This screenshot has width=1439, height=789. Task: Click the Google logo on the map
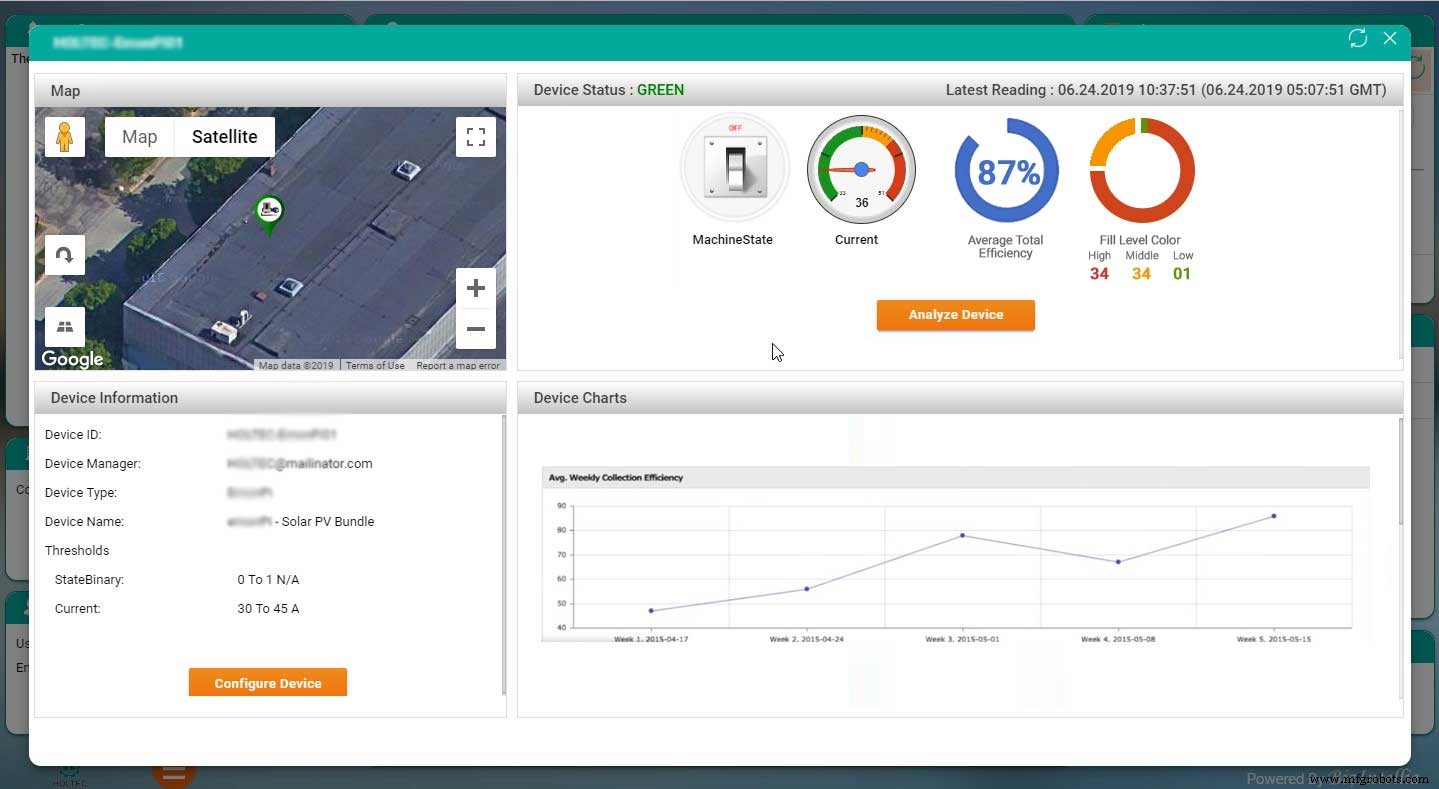pyautogui.click(x=71, y=358)
